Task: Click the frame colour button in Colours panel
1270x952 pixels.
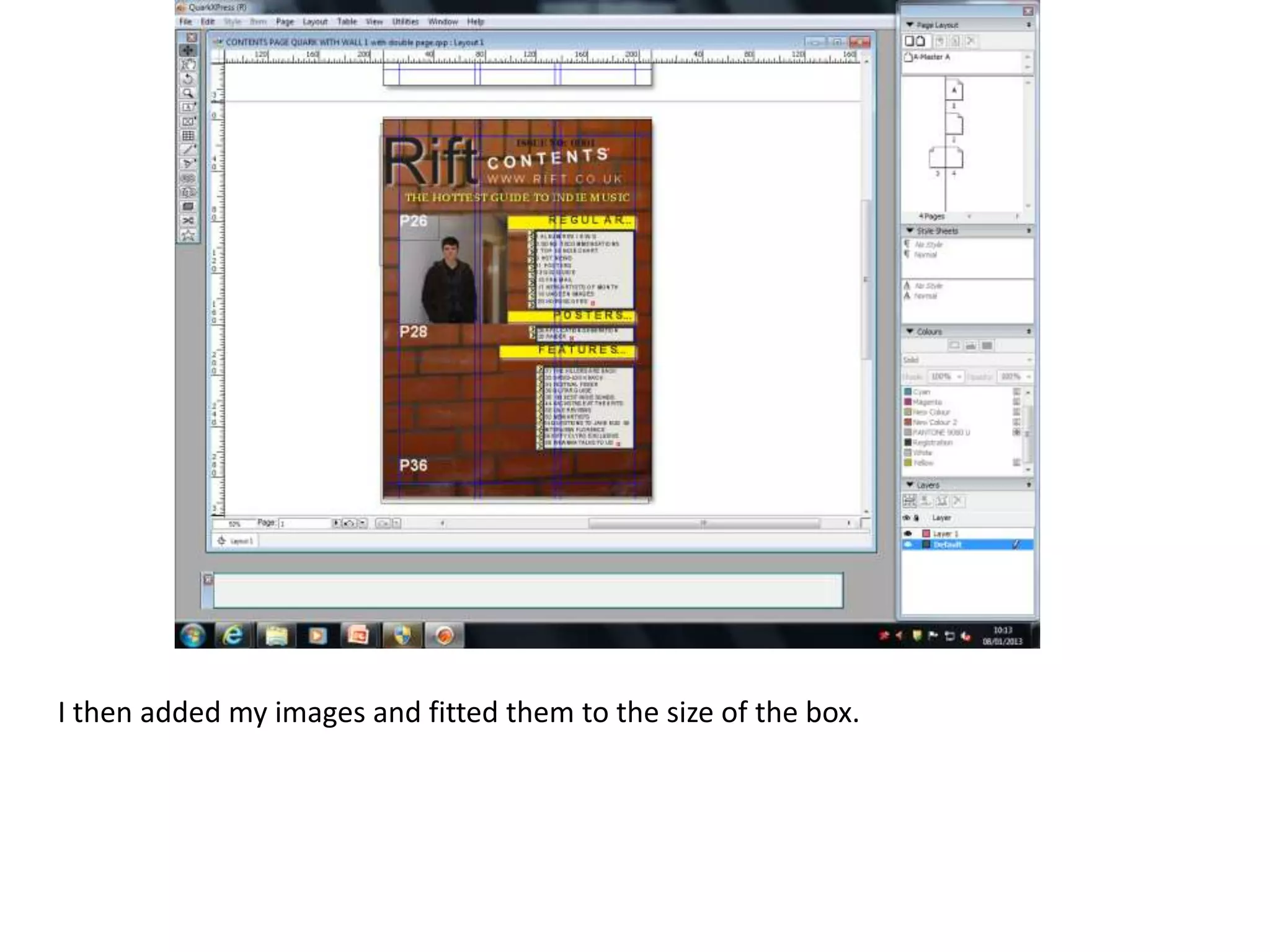Action: 954,345
